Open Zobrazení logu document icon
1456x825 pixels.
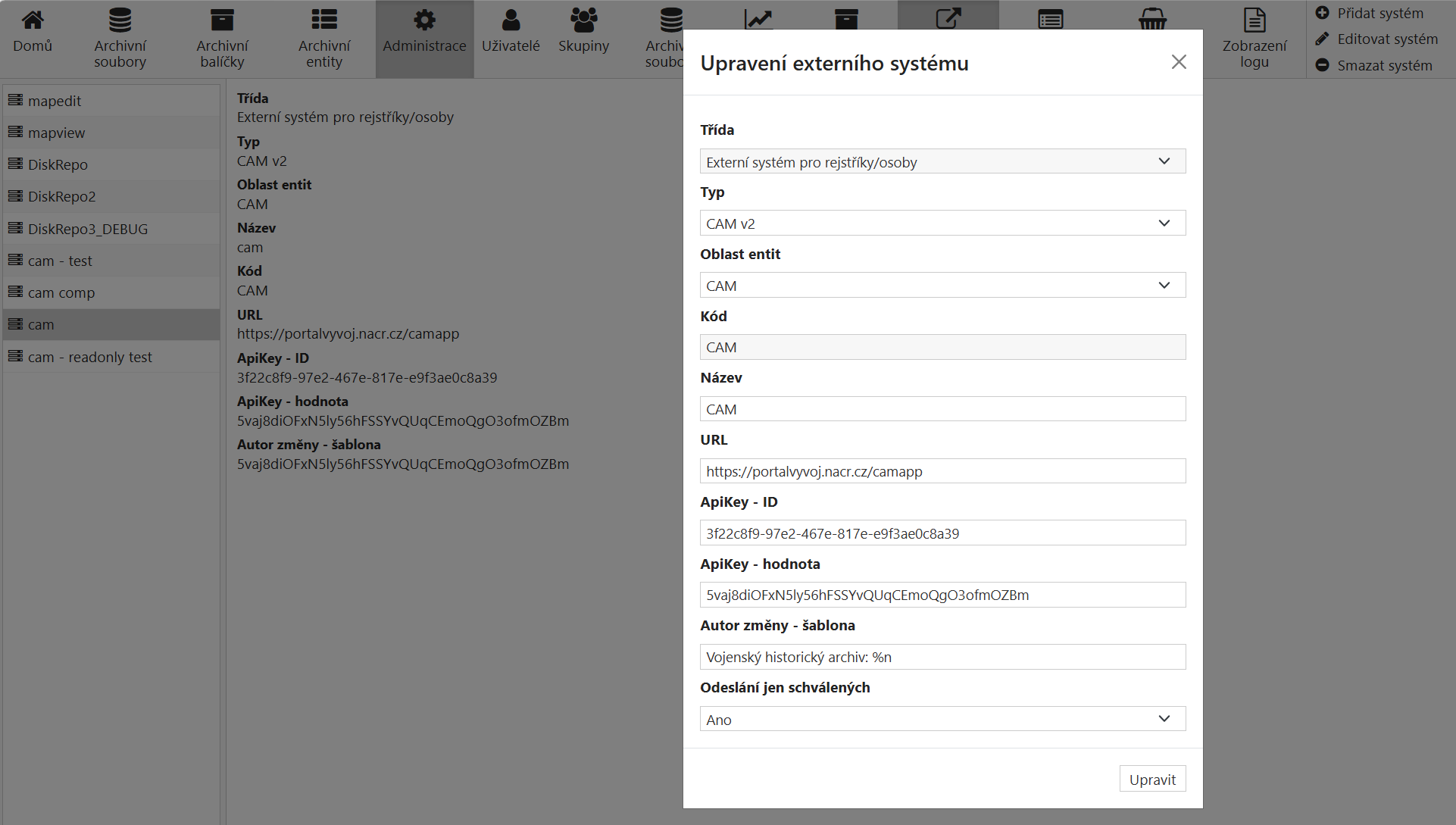coord(1254,20)
